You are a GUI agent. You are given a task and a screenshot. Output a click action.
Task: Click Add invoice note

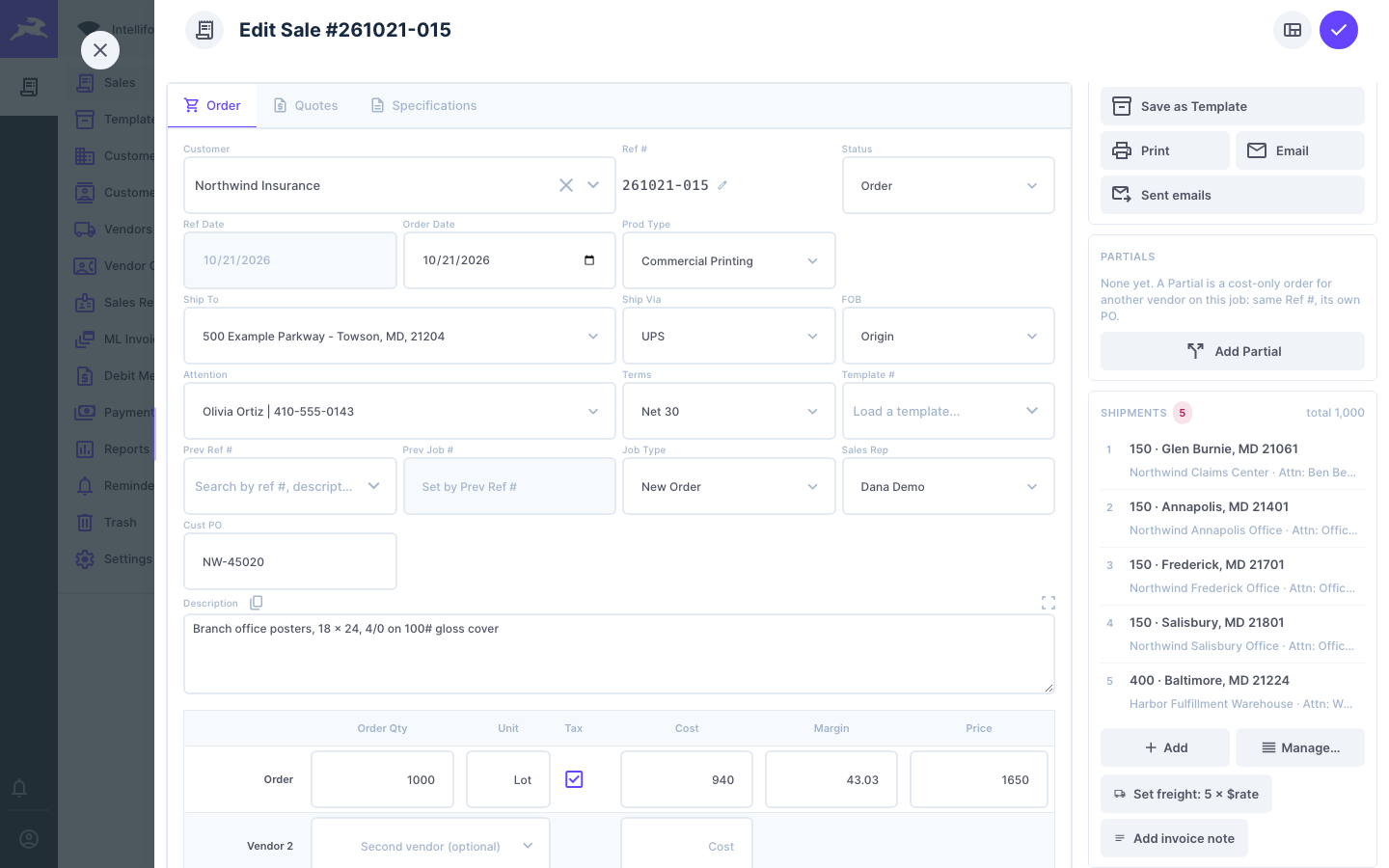[1174, 838]
